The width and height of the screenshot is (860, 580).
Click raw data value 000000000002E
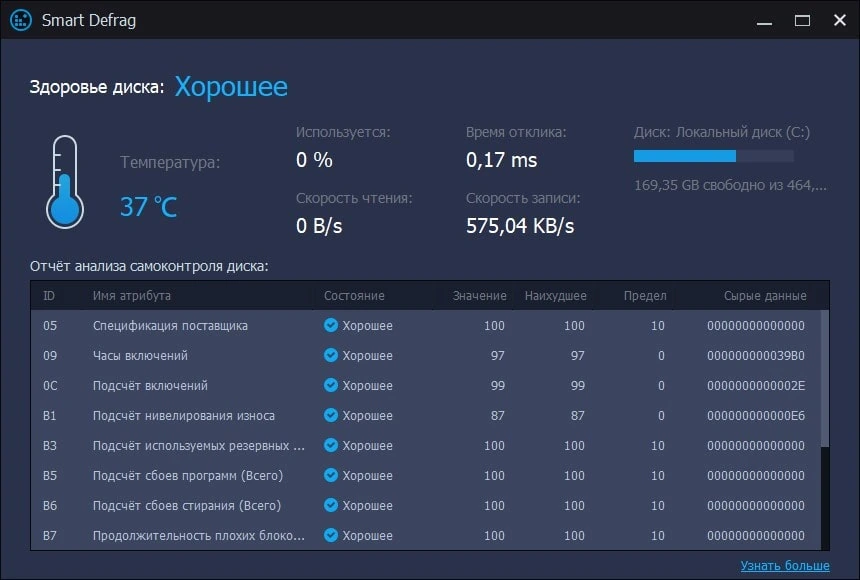tap(756, 385)
